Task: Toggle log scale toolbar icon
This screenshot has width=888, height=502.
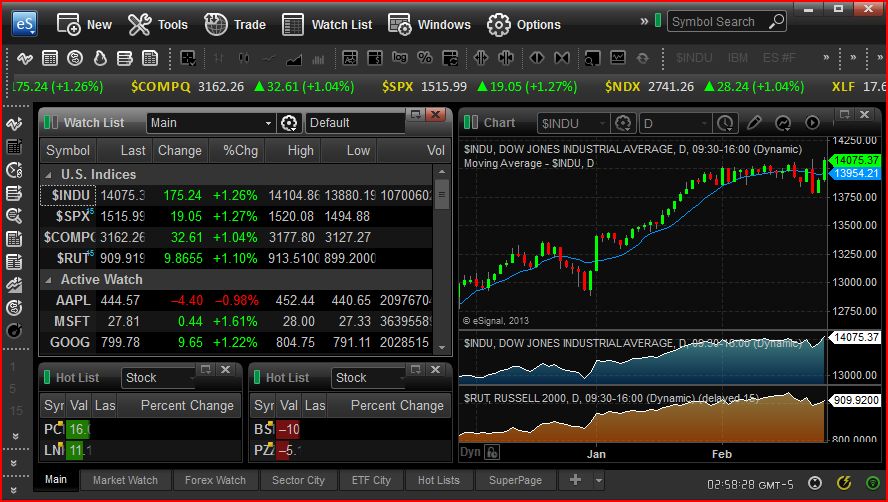Action: pyautogui.click(x=399, y=57)
